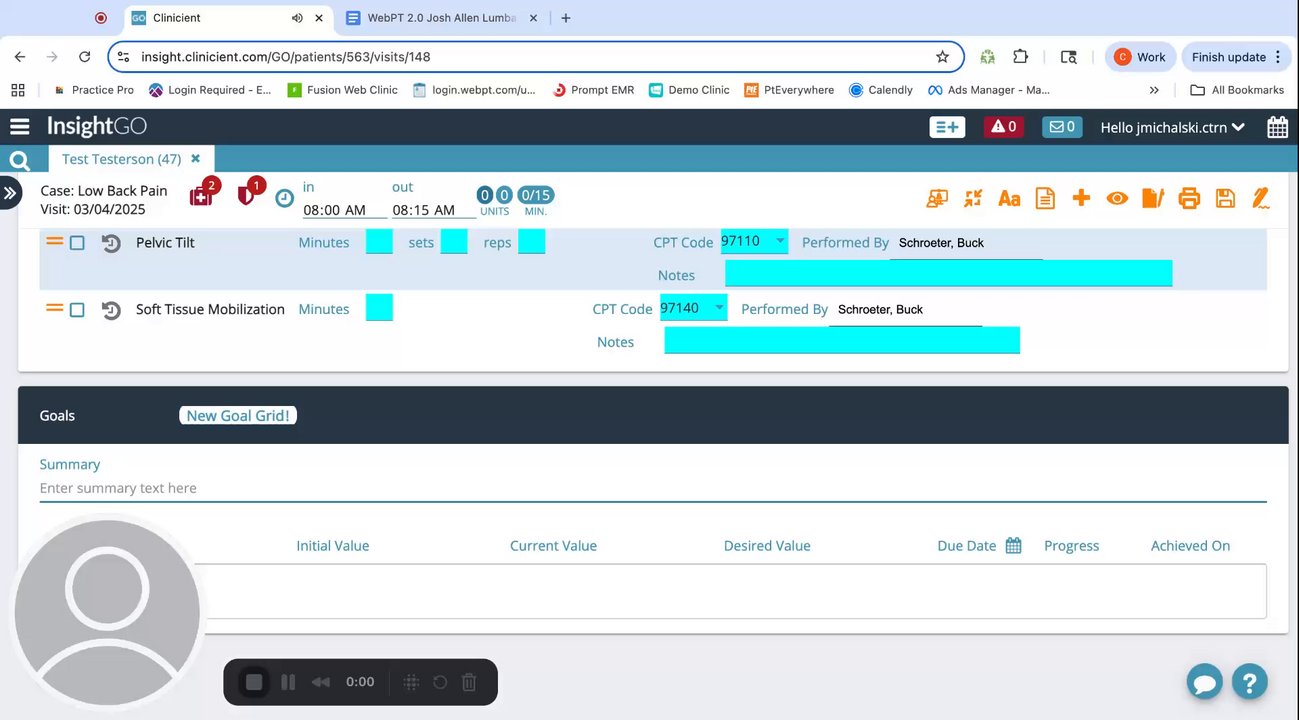1299x720 pixels.
Task: Open the Prompt EMR bookmark
Action: pos(593,90)
